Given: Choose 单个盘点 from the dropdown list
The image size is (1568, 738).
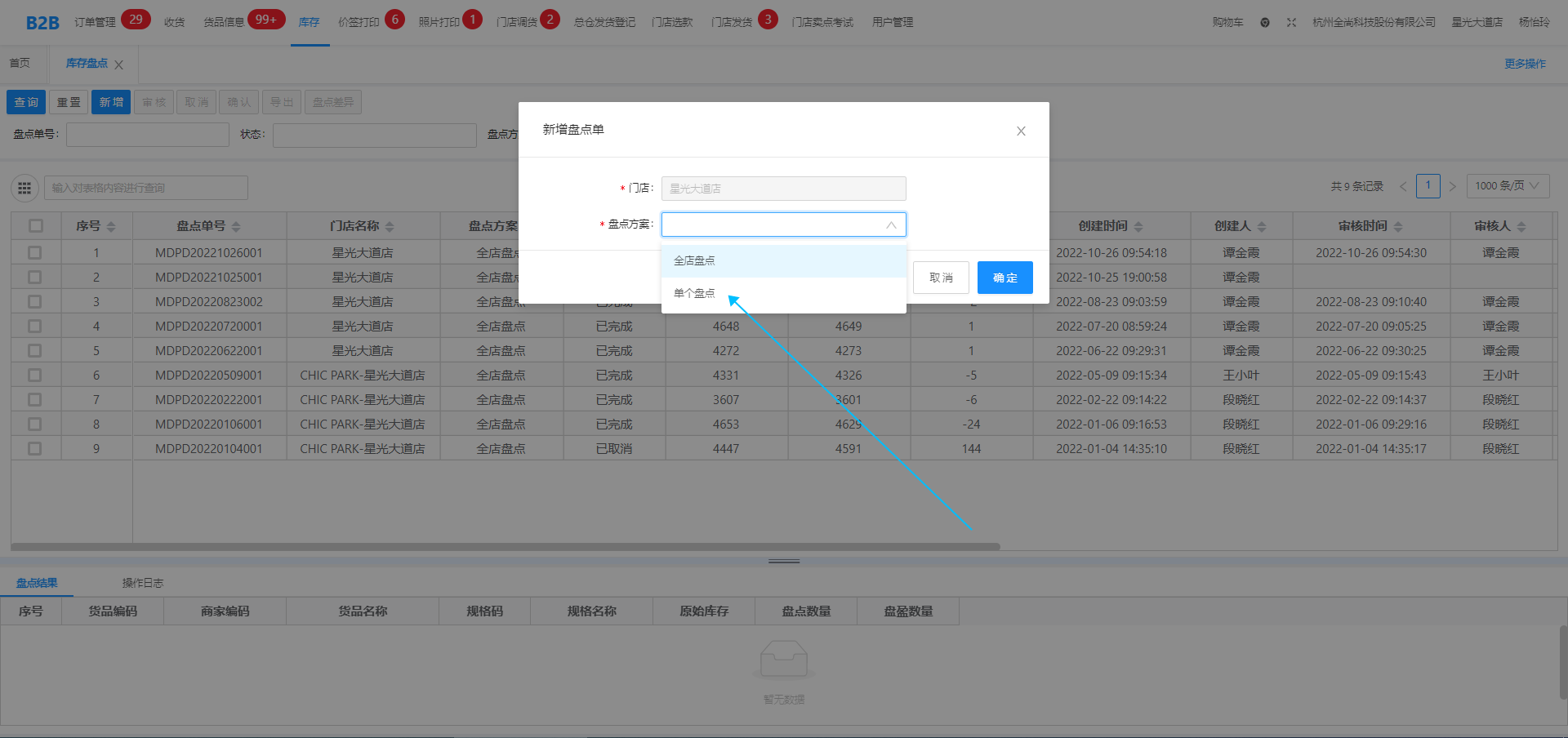Looking at the screenshot, I should [x=694, y=294].
